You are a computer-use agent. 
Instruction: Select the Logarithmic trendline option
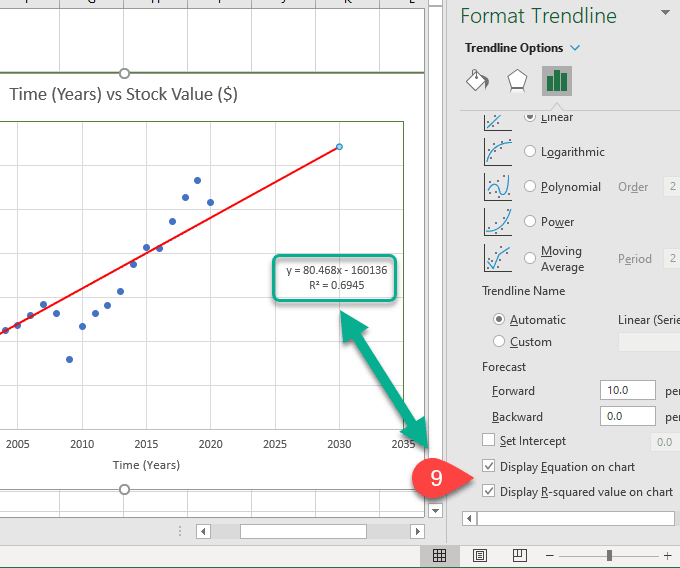(531, 152)
